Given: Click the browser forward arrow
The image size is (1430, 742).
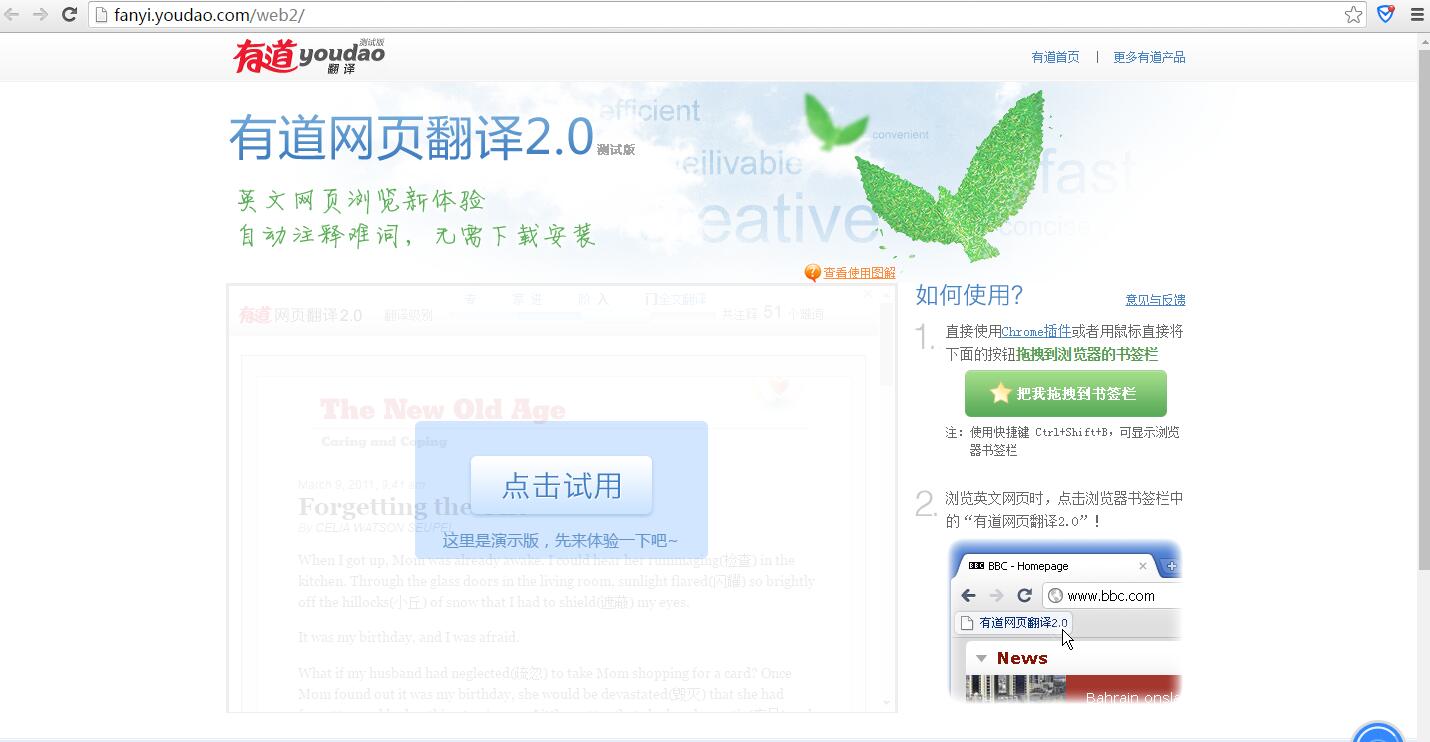Looking at the screenshot, I should click(40, 14).
